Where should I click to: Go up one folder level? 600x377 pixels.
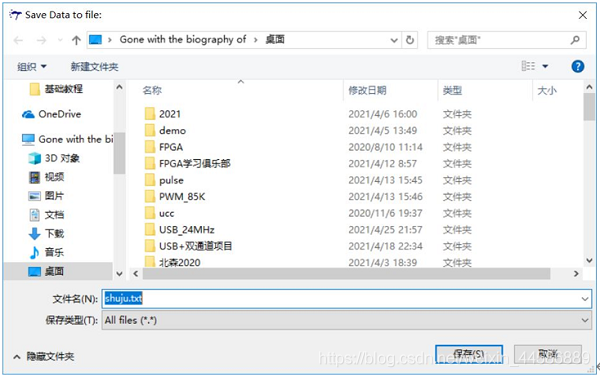pos(76,40)
